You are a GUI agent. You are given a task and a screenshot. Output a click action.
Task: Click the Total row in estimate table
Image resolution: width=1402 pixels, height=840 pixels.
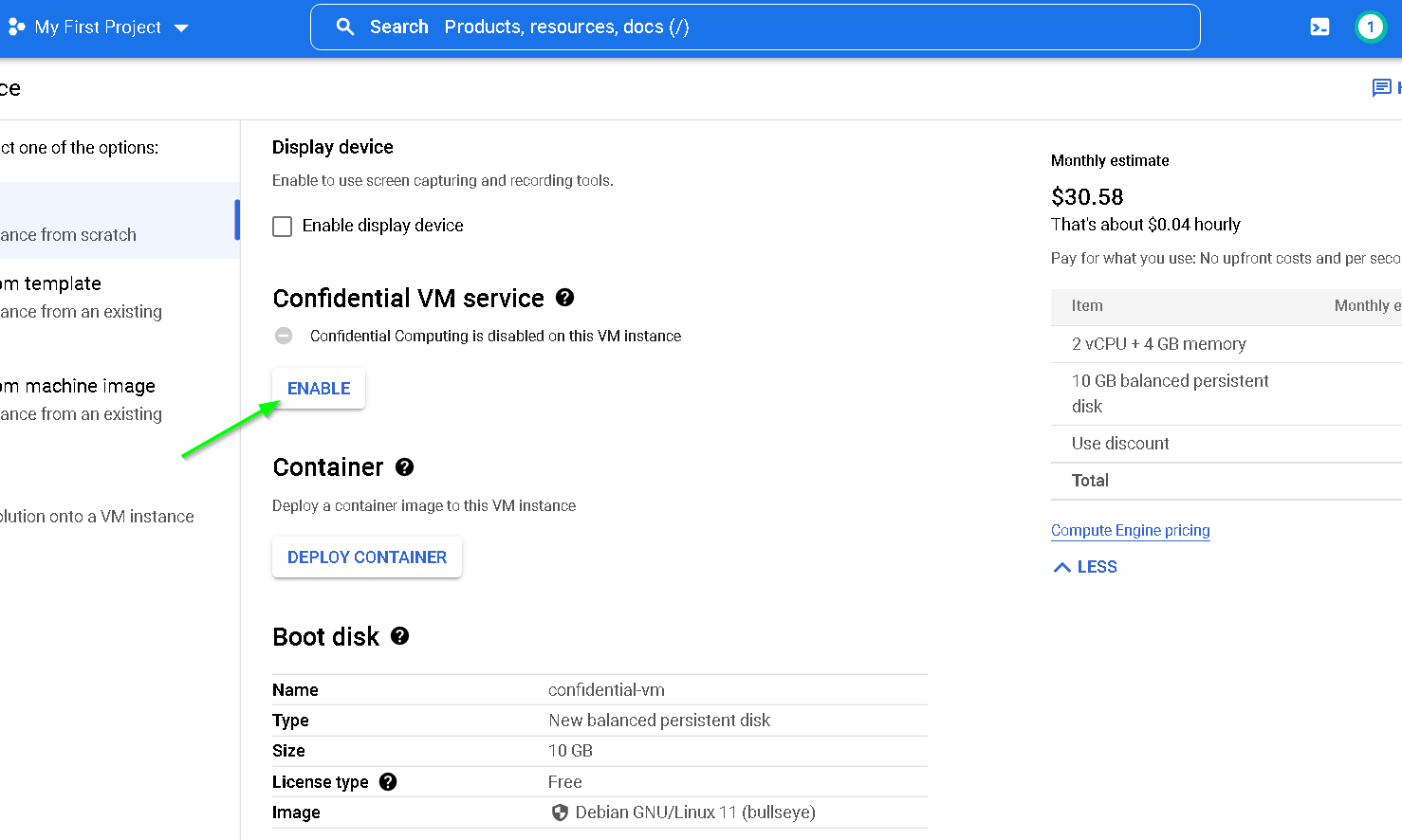[1227, 481]
